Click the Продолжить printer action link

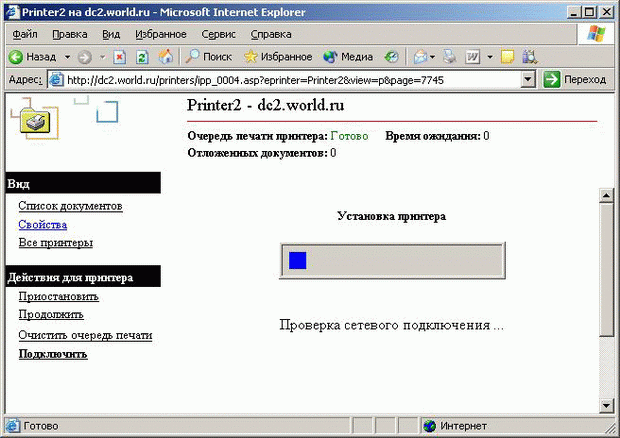pyautogui.click(x=51, y=315)
